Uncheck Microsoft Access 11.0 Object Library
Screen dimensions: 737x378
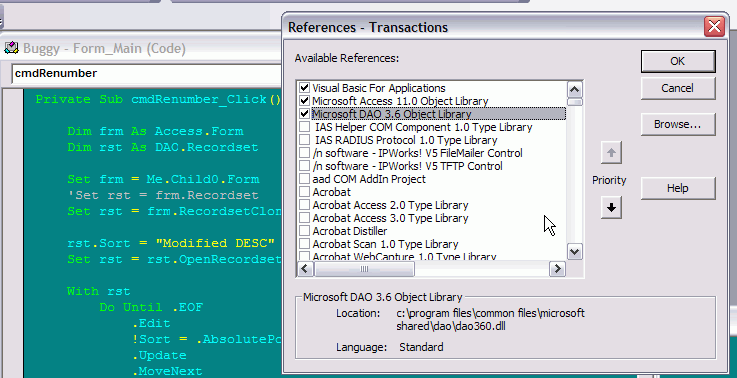305,101
